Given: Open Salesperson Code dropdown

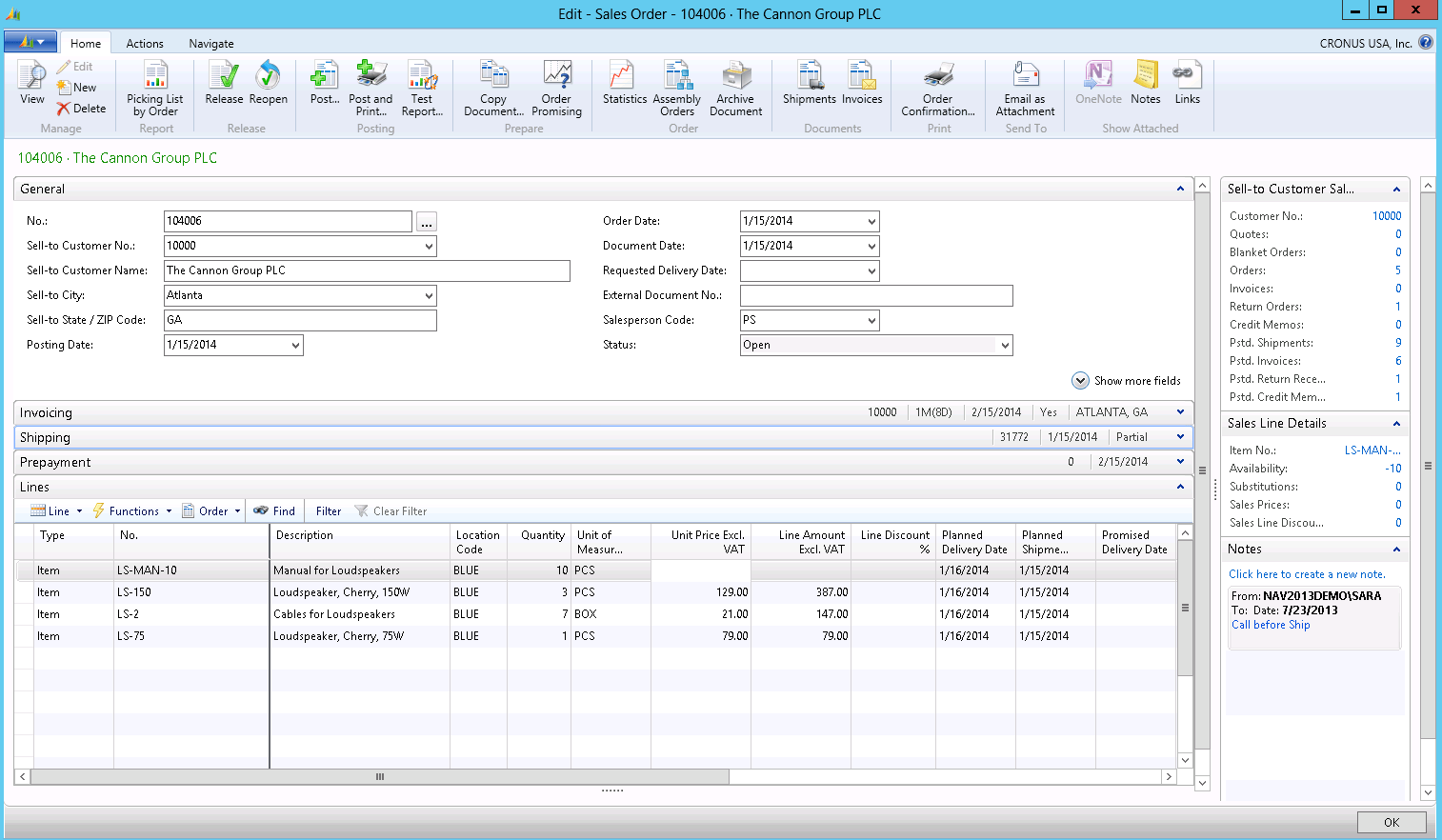Looking at the screenshot, I should click(871, 320).
